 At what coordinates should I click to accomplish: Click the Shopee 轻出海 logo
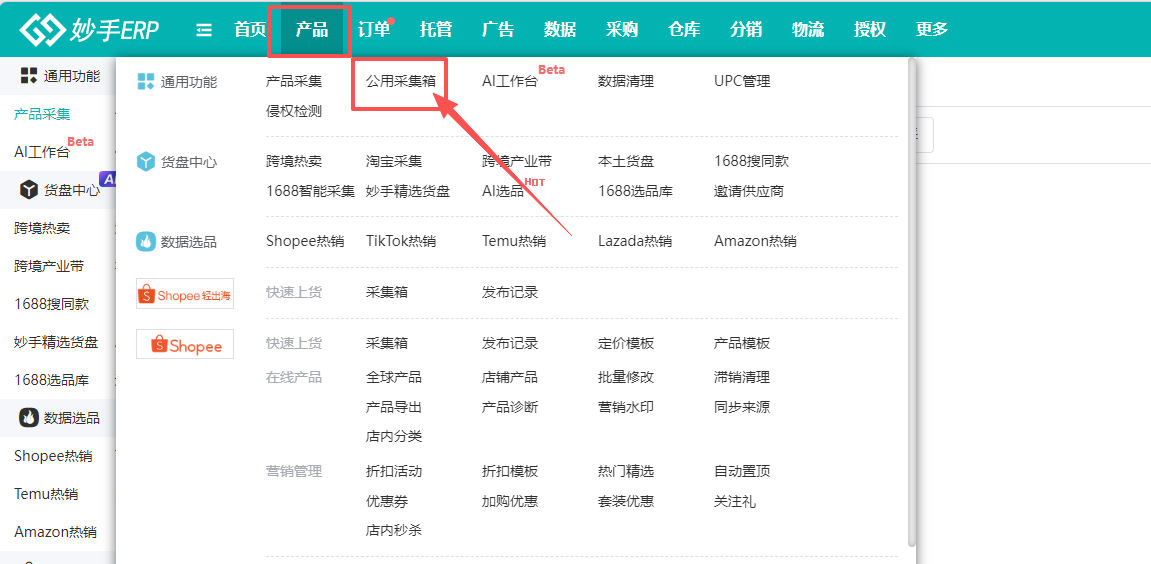pos(185,294)
